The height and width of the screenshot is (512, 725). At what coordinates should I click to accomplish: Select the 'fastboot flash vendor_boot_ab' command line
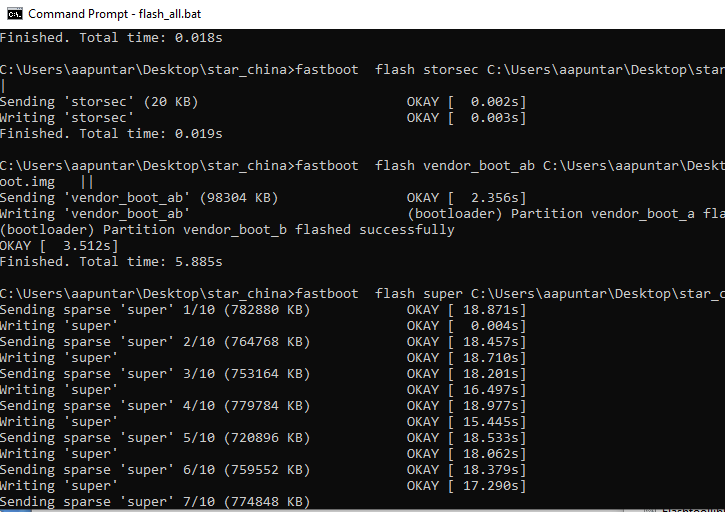click(362, 166)
